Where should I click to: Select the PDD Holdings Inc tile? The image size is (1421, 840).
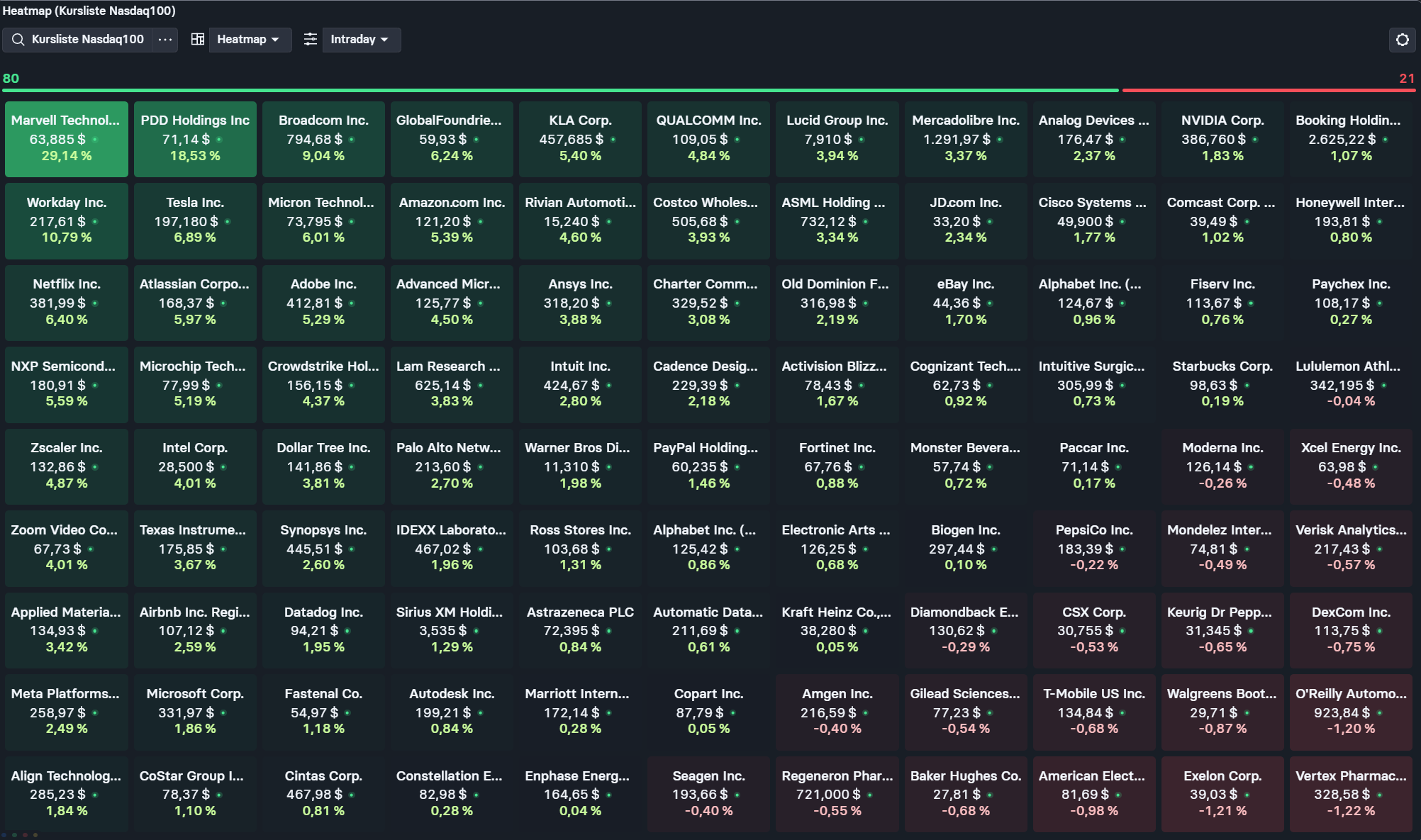click(x=195, y=139)
